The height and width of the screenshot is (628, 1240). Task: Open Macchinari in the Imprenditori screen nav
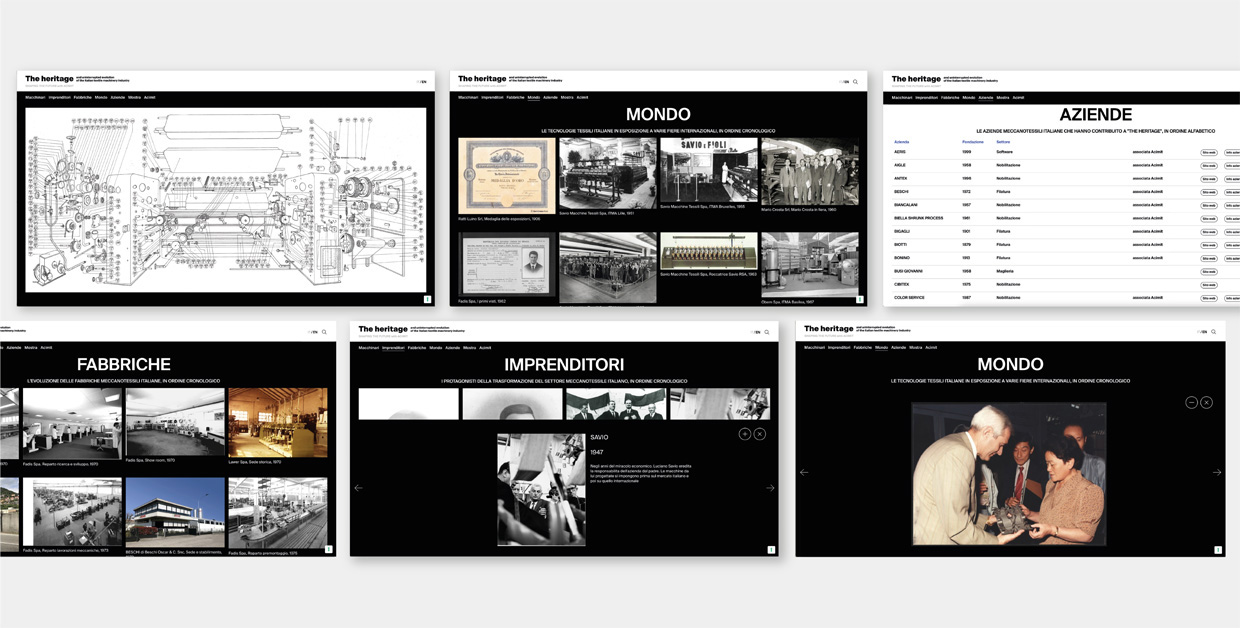[x=369, y=348]
